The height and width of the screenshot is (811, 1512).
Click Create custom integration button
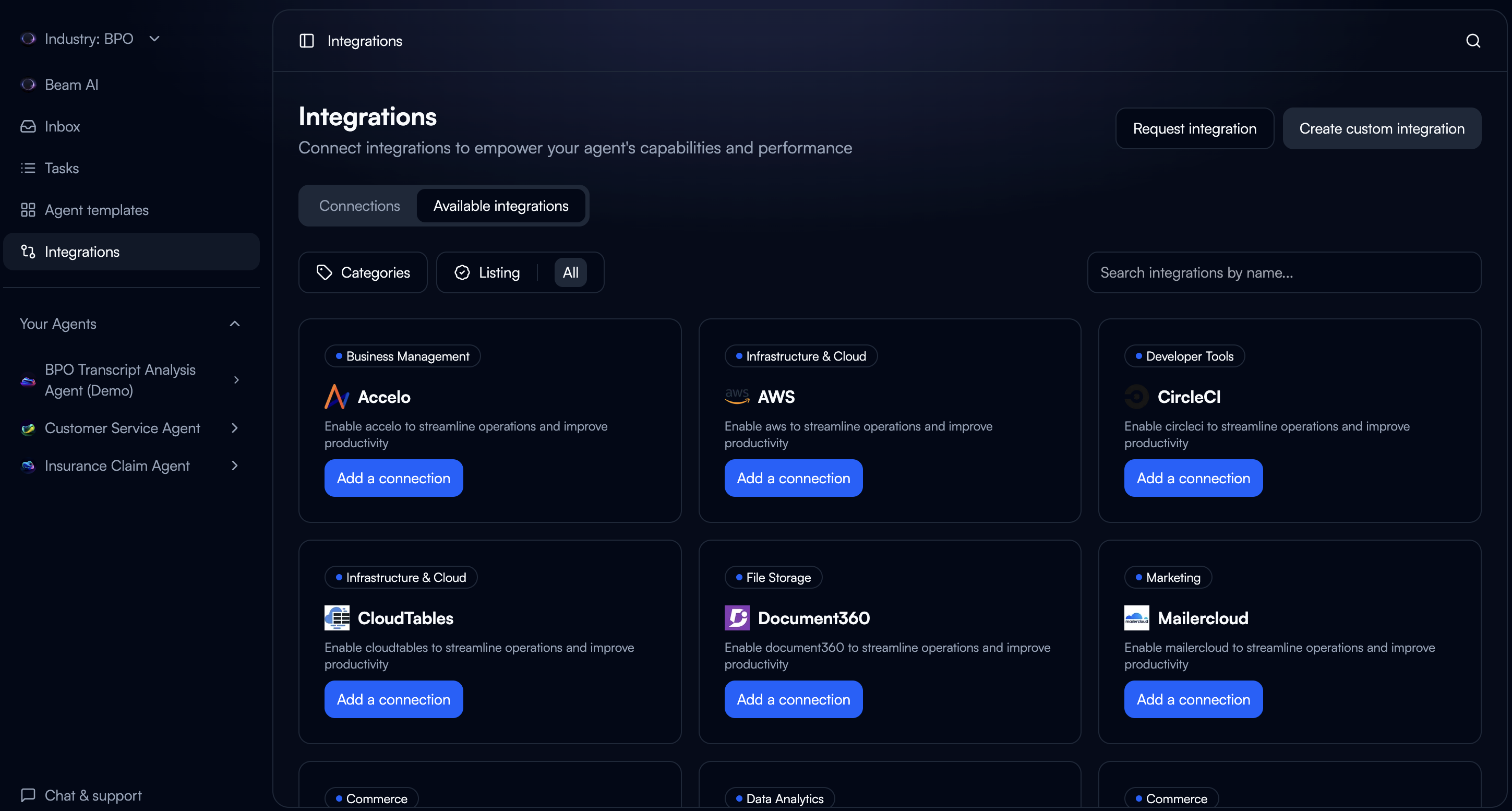(1381, 128)
